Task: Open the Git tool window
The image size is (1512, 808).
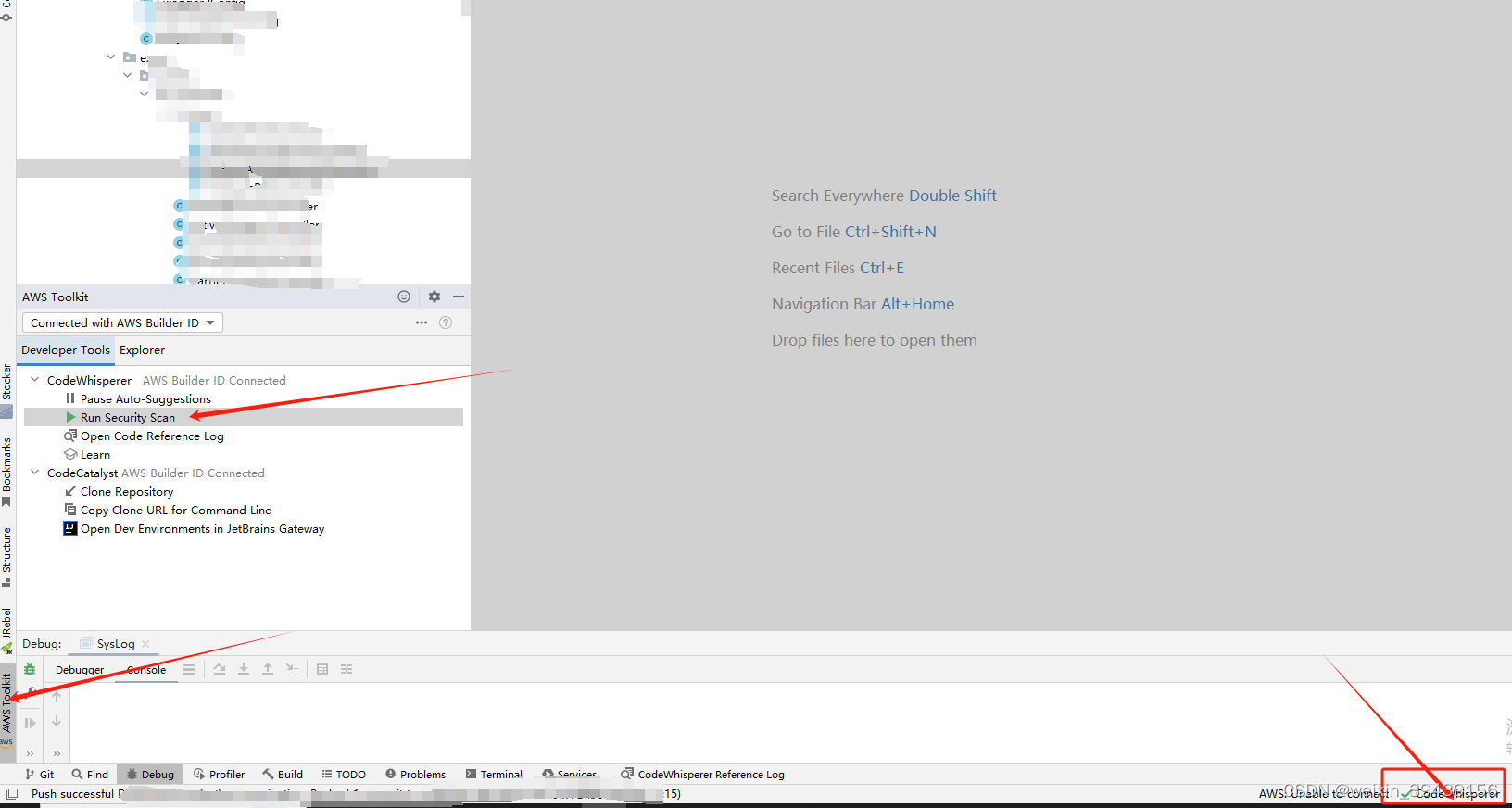Action: pyautogui.click(x=40, y=775)
